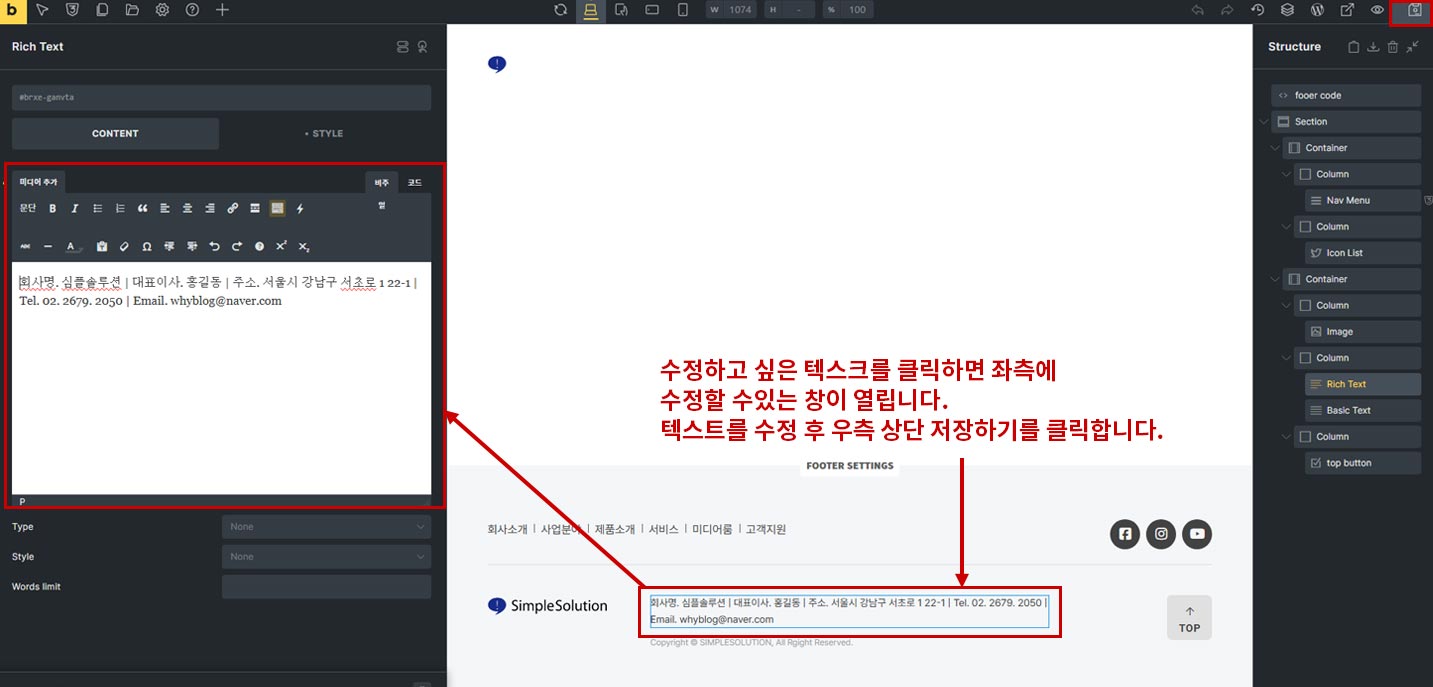1433x687 pixels.
Task: Switch to the 코드 editor tab
Action: coord(414,183)
